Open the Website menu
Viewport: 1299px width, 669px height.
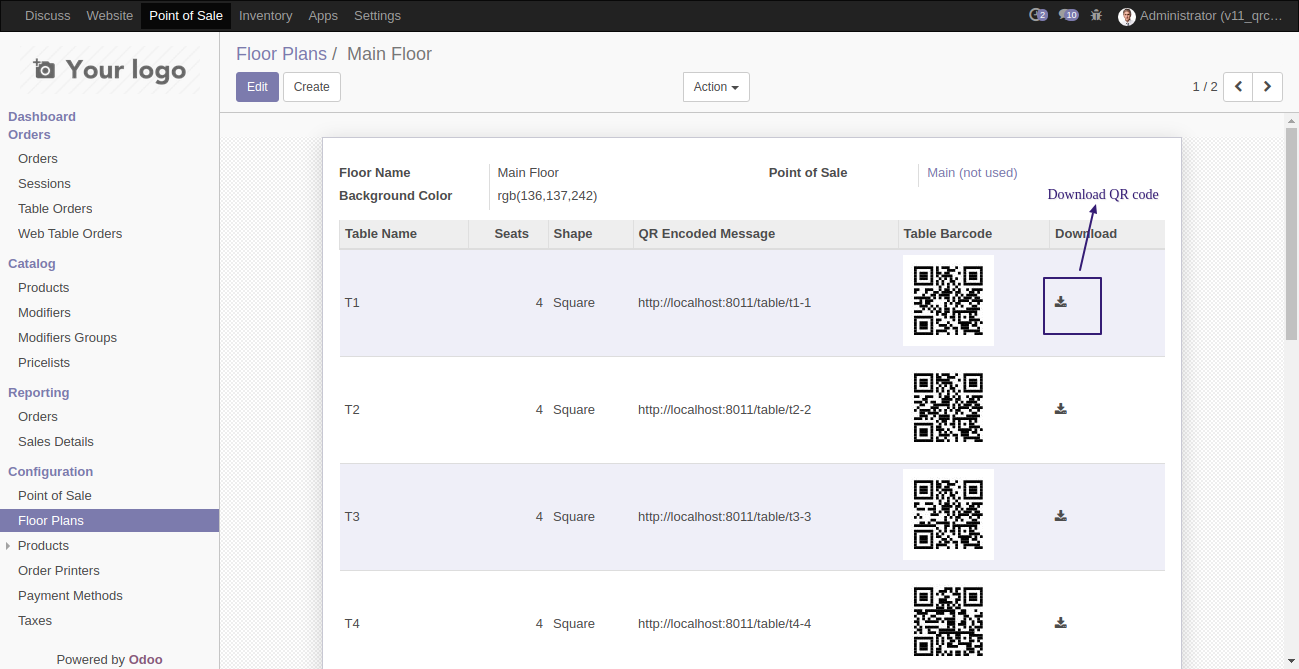tap(110, 16)
